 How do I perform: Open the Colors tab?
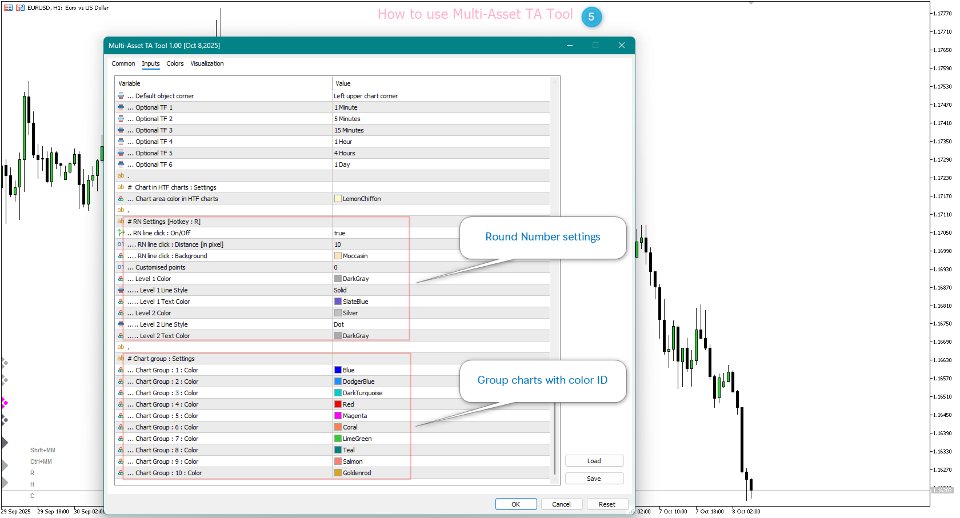click(175, 64)
